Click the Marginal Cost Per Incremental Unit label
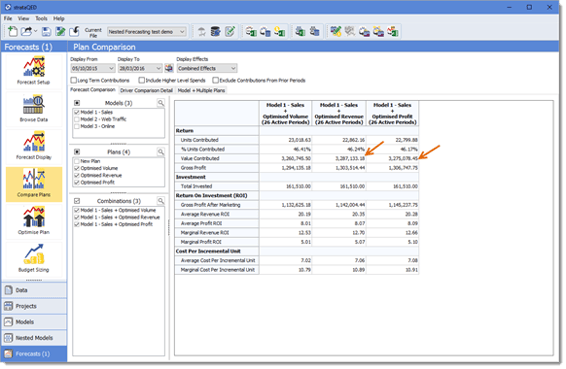Image resolution: width=566 pixels, height=369 pixels. (x=218, y=270)
